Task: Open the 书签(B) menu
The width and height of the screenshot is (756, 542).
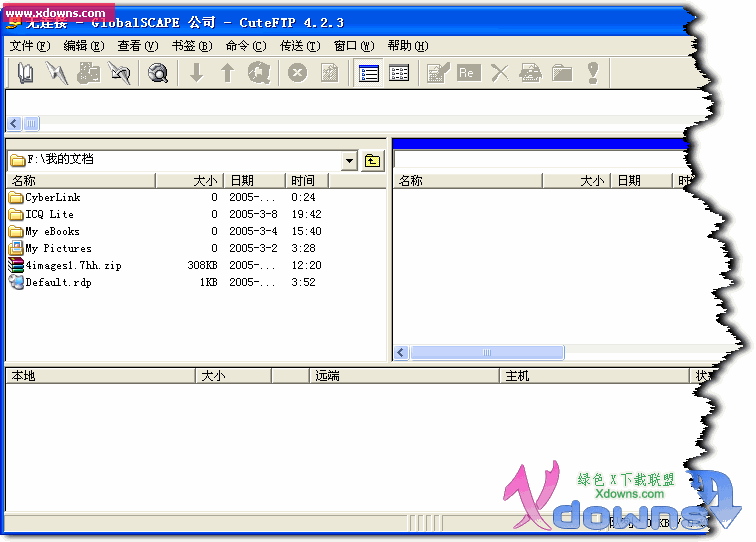Action: 192,46
